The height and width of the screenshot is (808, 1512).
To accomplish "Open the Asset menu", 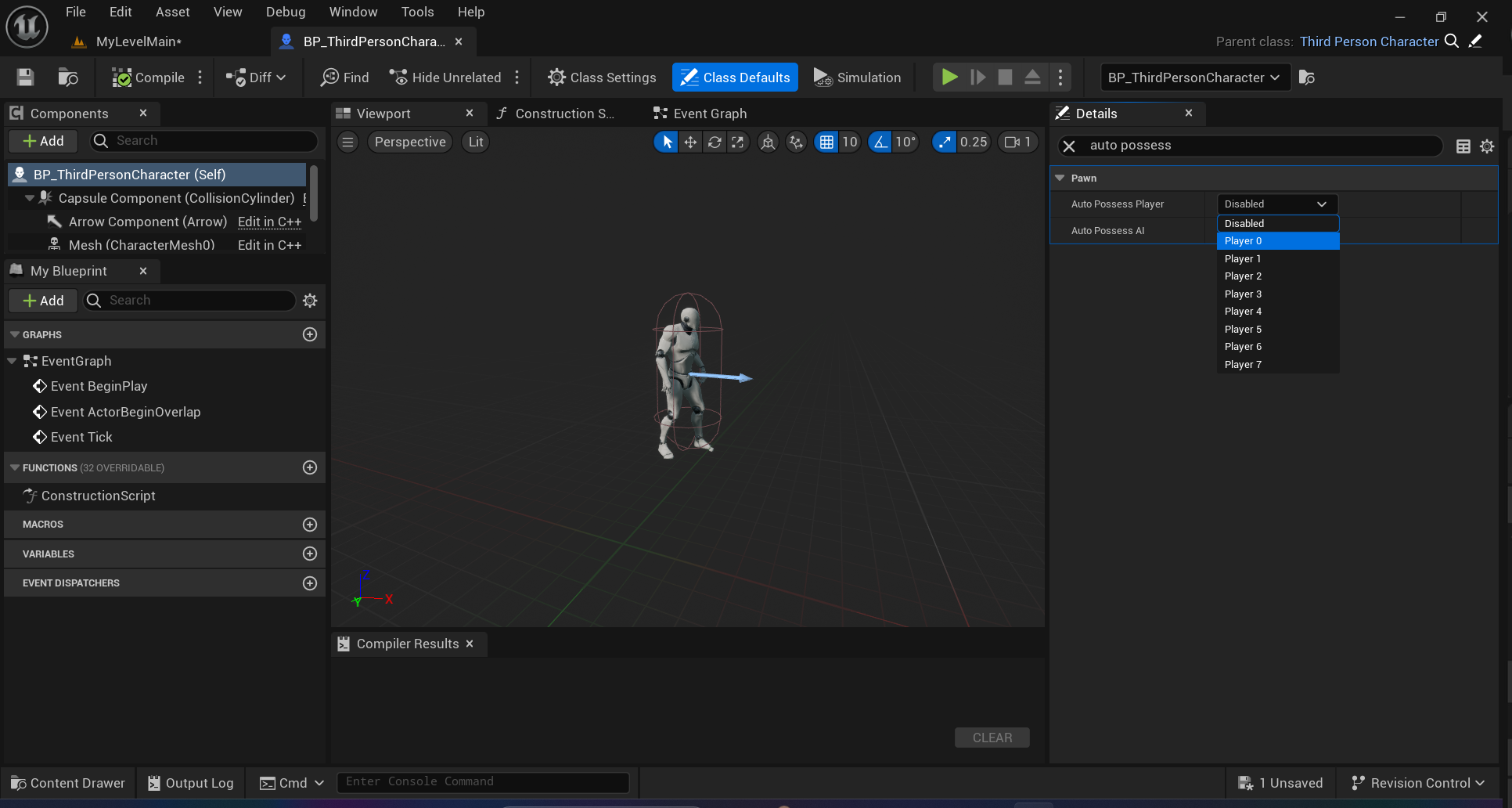I will pos(172,12).
